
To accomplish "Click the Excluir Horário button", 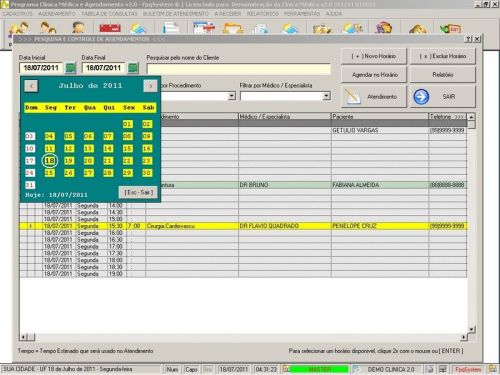I will click(443, 56).
